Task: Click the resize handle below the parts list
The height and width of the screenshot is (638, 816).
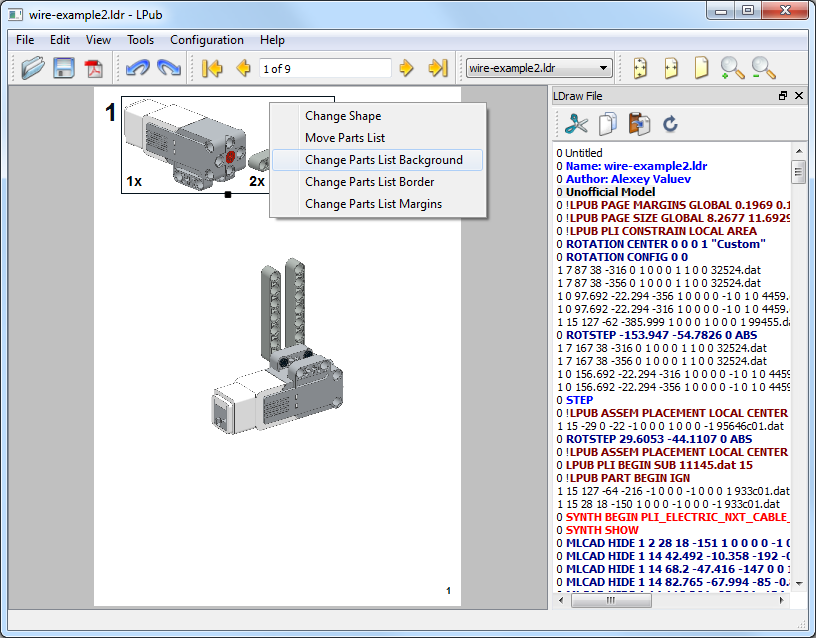Action: pos(228,195)
